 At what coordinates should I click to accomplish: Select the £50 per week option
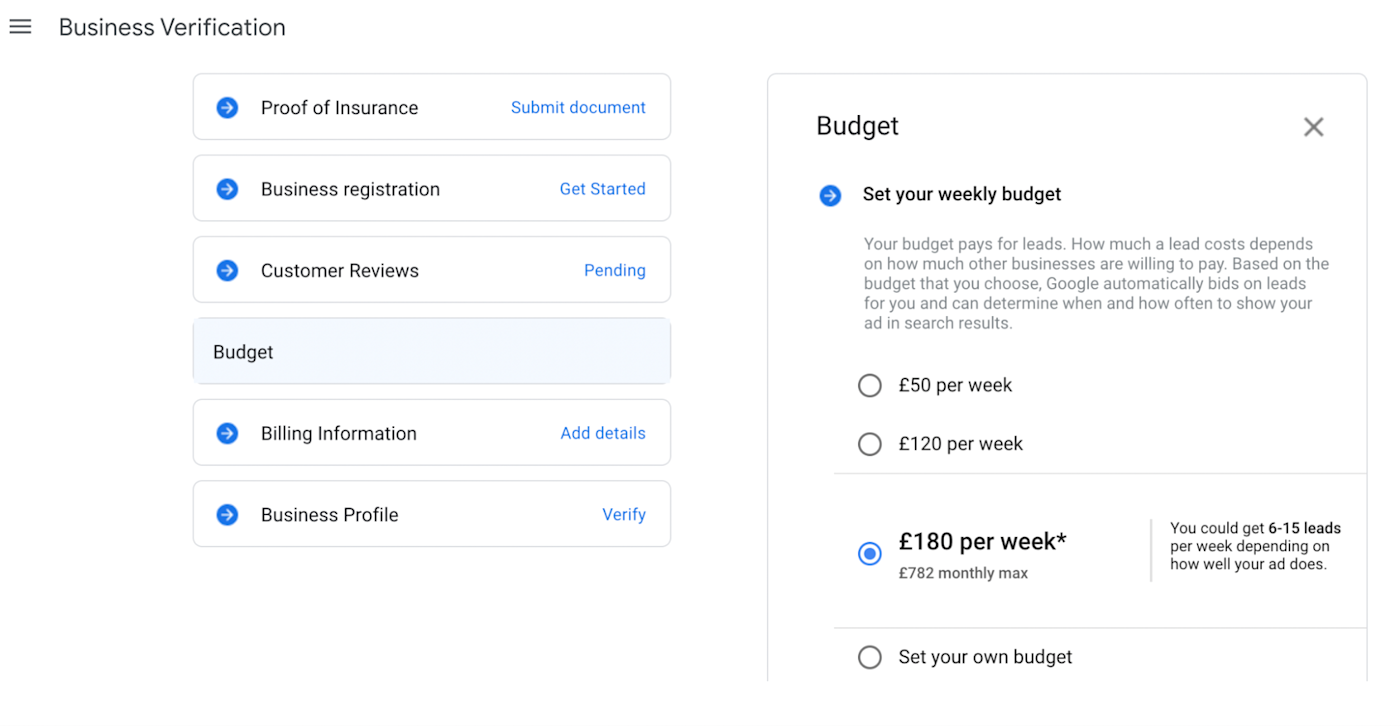870,386
